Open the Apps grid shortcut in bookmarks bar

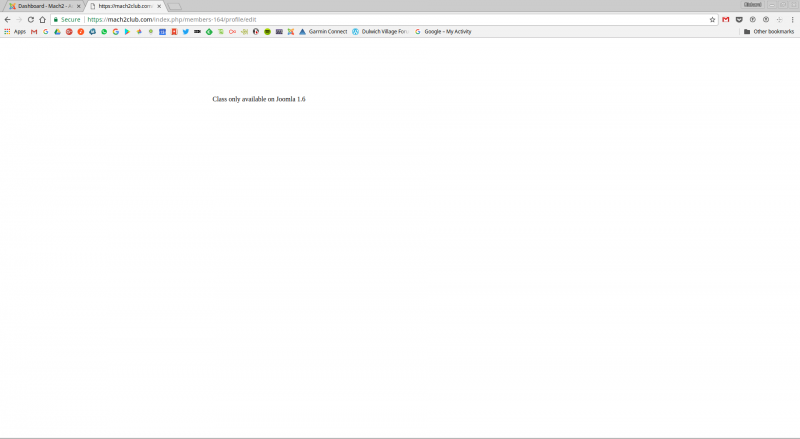(15, 32)
